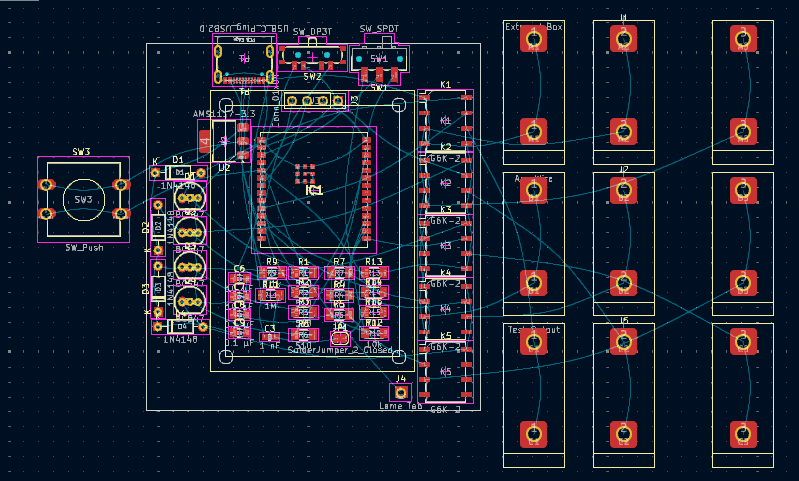Select resistor R13
This screenshot has height=481, width=799.
tap(374, 272)
